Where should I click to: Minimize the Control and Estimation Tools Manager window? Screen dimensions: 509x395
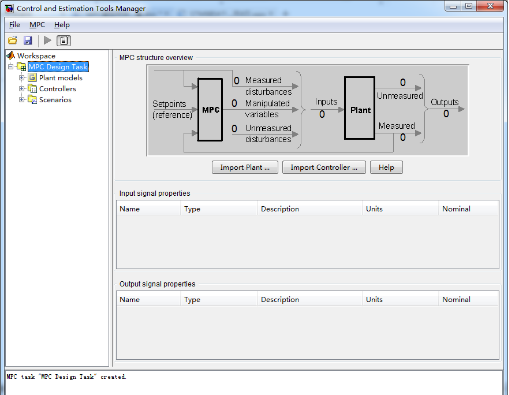(x=453, y=6)
